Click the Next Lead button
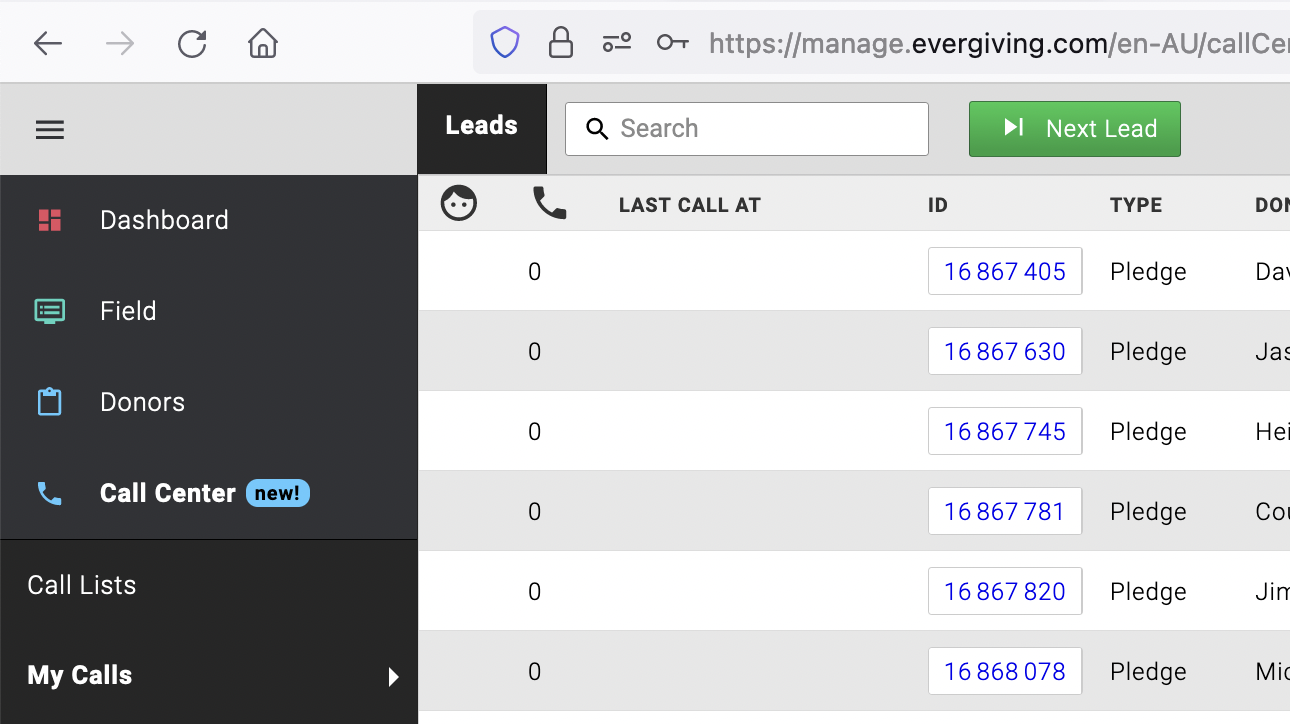 [x=1075, y=129]
